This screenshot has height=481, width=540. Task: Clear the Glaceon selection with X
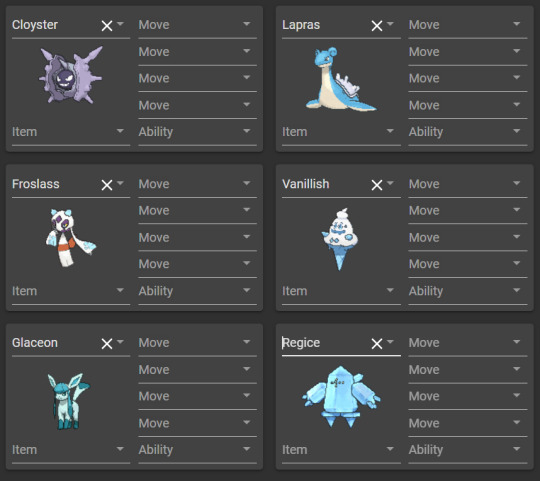pyautogui.click(x=107, y=344)
